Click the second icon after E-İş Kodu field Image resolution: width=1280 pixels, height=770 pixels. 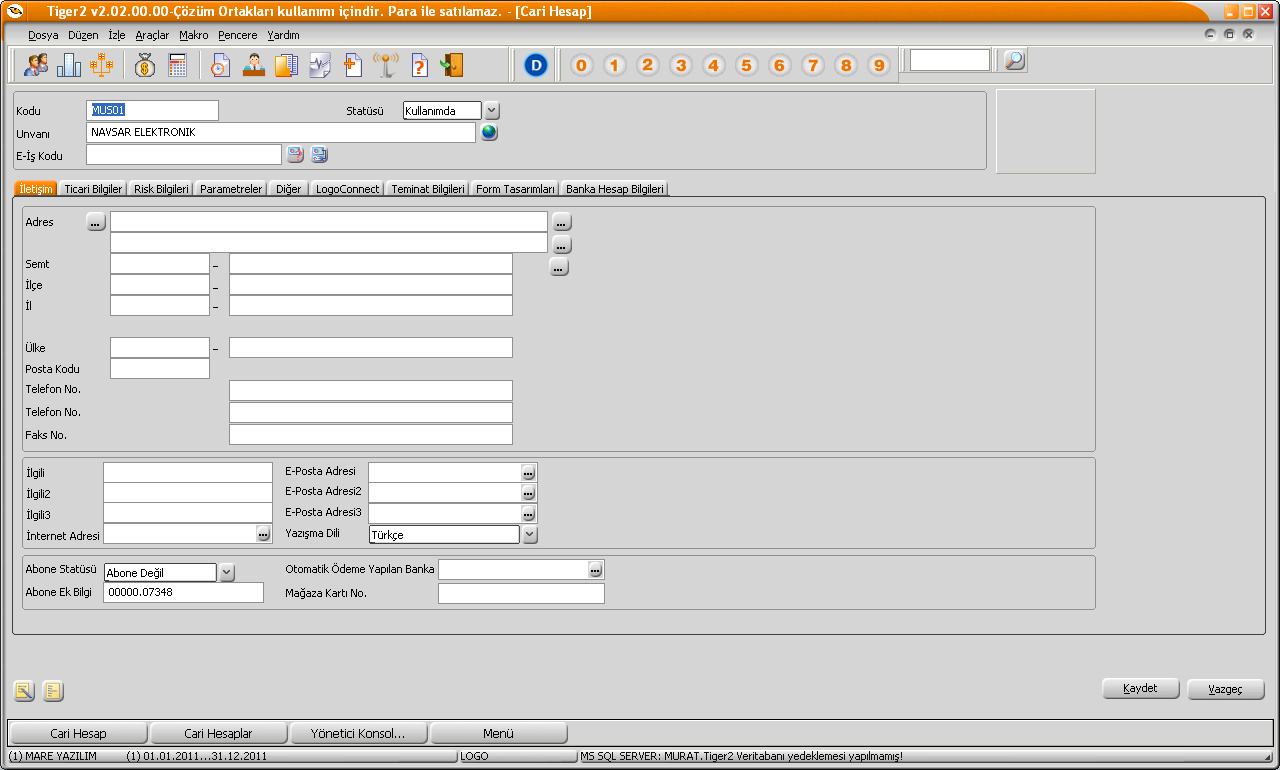pyautogui.click(x=320, y=154)
